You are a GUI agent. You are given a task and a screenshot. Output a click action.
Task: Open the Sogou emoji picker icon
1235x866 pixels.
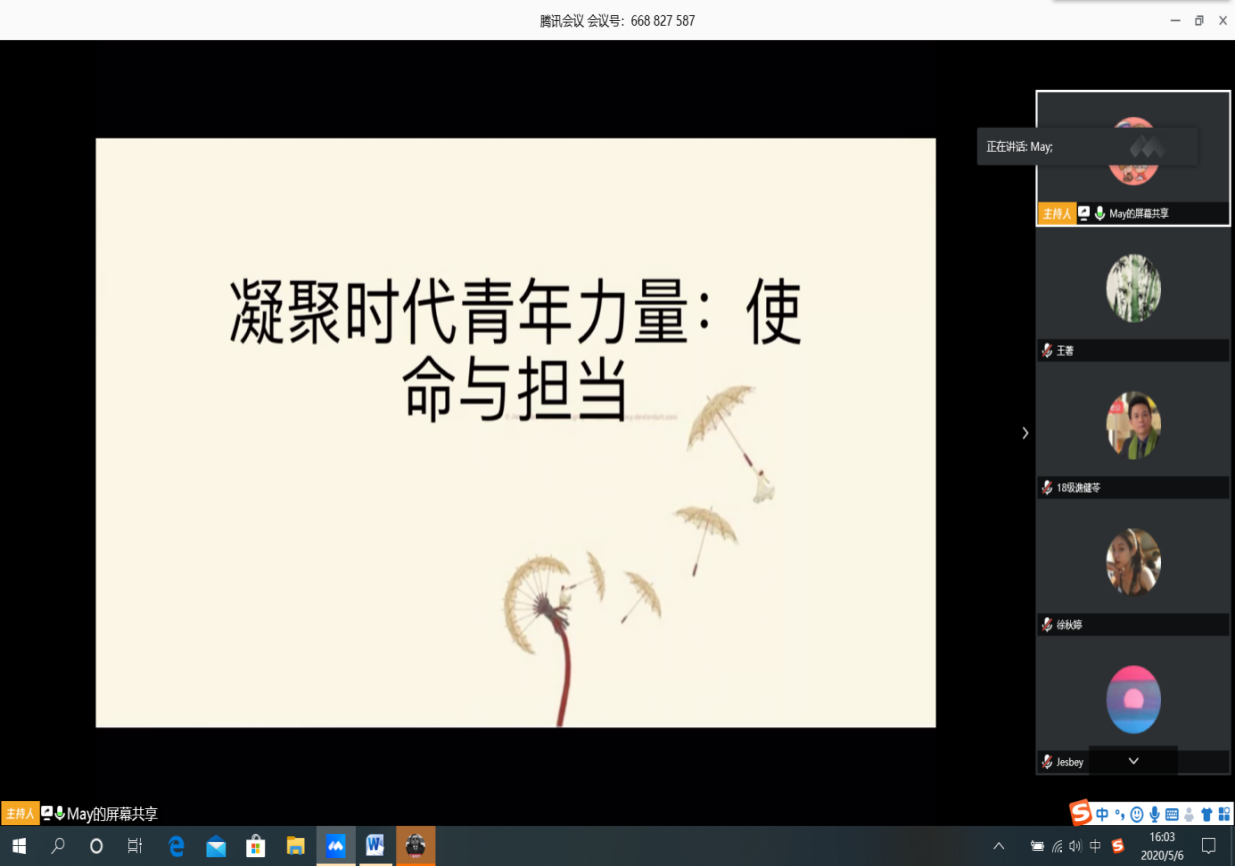point(1137,813)
